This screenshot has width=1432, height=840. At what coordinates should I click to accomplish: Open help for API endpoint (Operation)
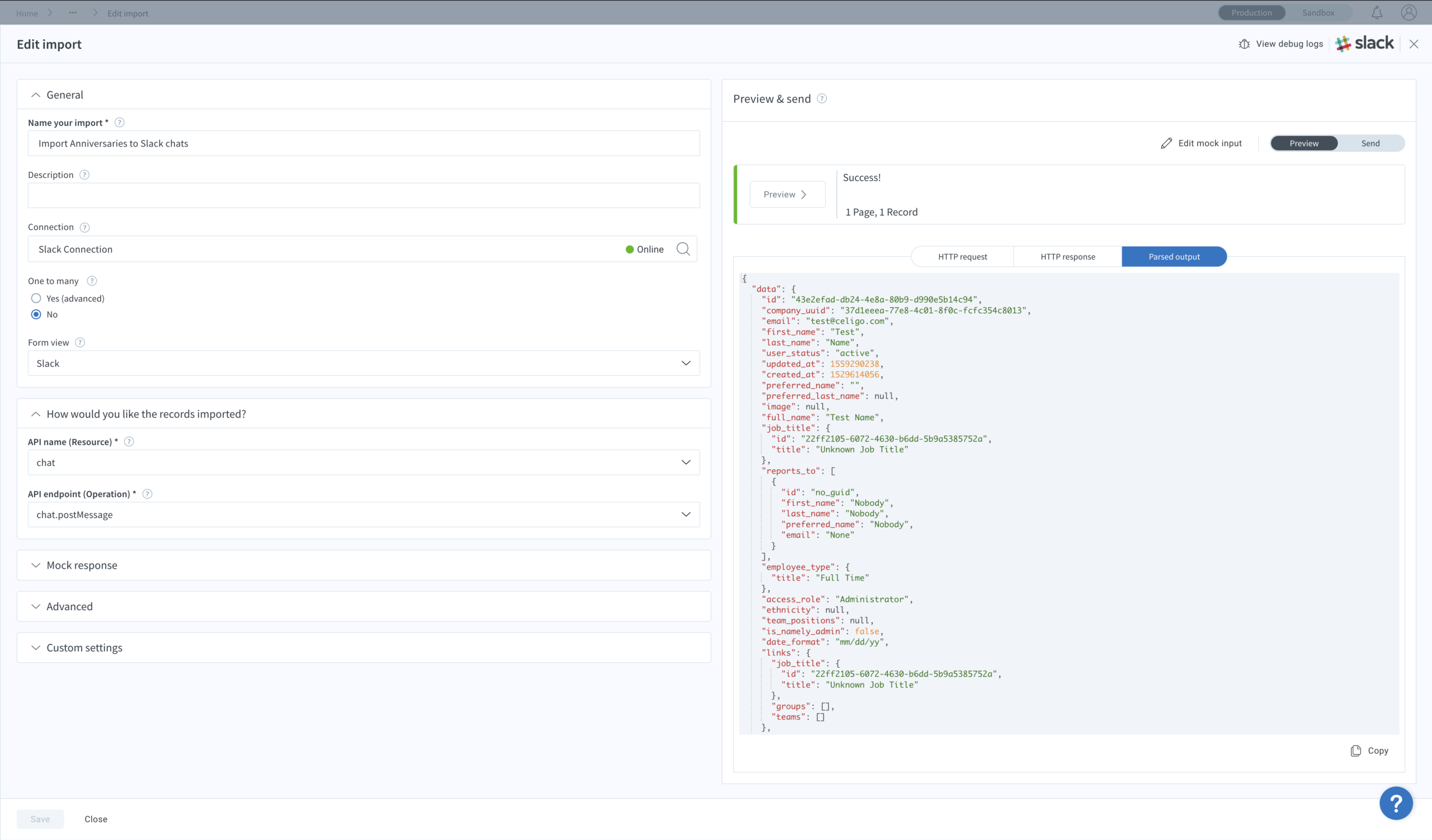pyautogui.click(x=147, y=494)
